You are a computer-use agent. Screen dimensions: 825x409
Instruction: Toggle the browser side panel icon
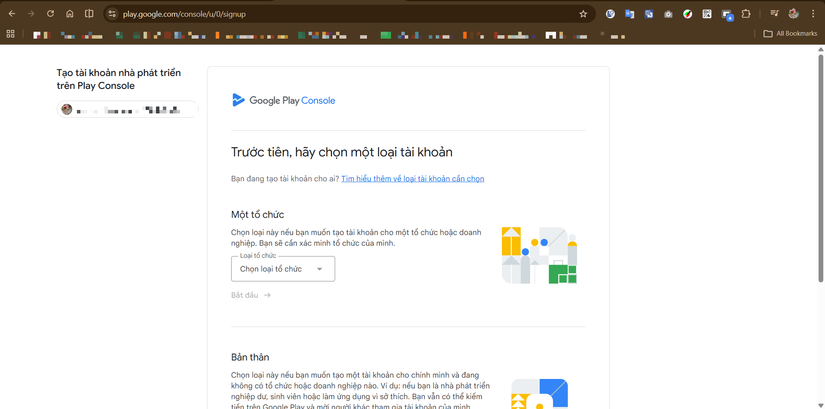(x=89, y=14)
